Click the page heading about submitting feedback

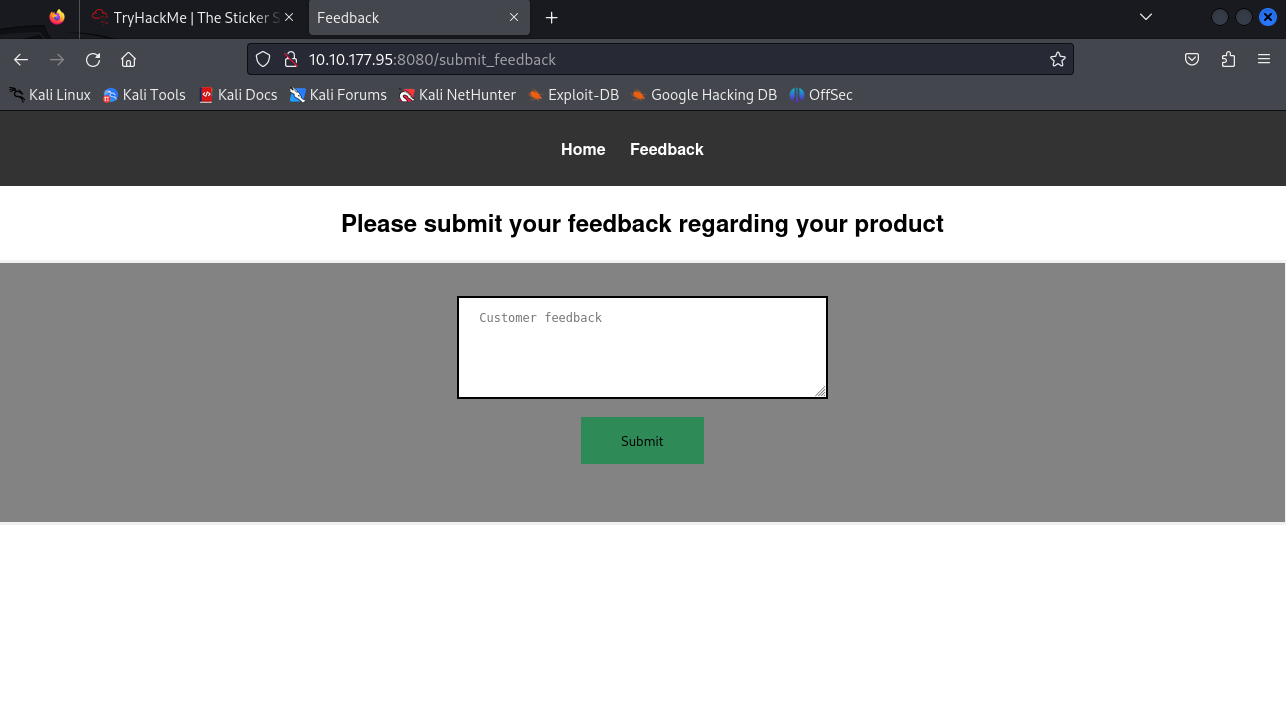(x=642, y=224)
